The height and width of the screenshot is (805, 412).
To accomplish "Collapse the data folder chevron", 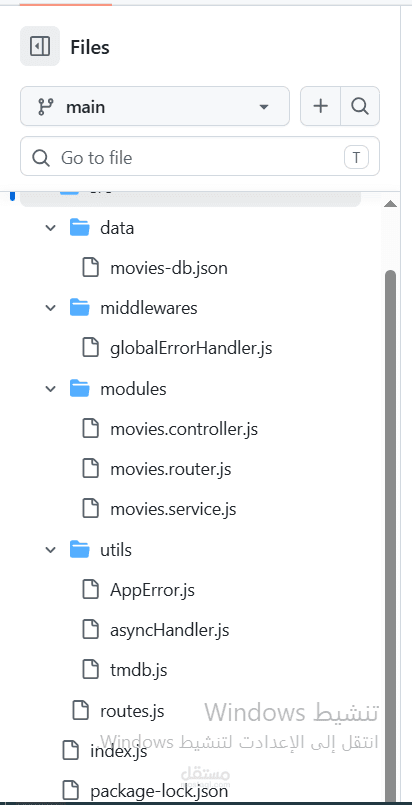I will (50, 227).
